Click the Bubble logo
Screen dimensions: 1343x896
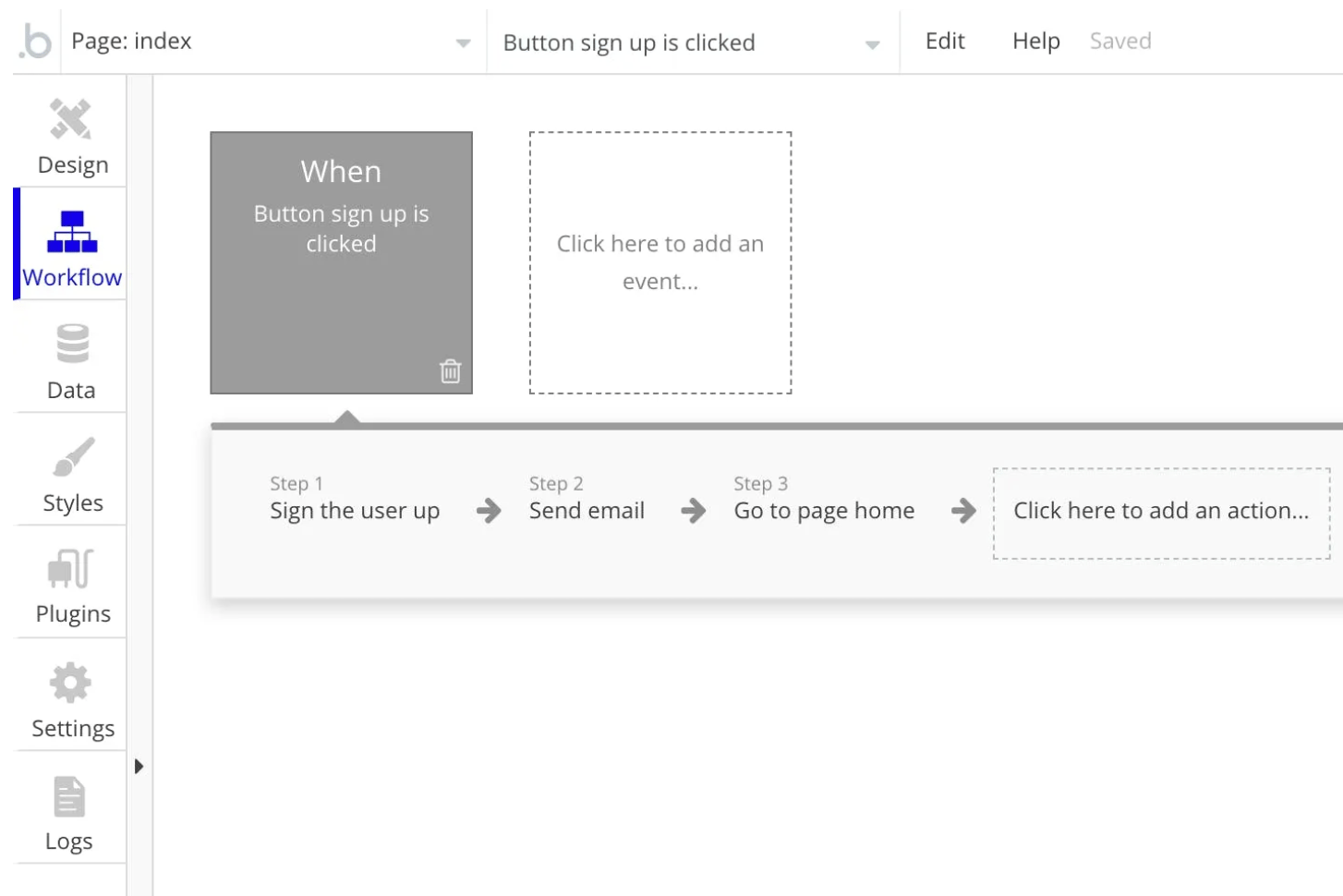click(x=33, y=41)
